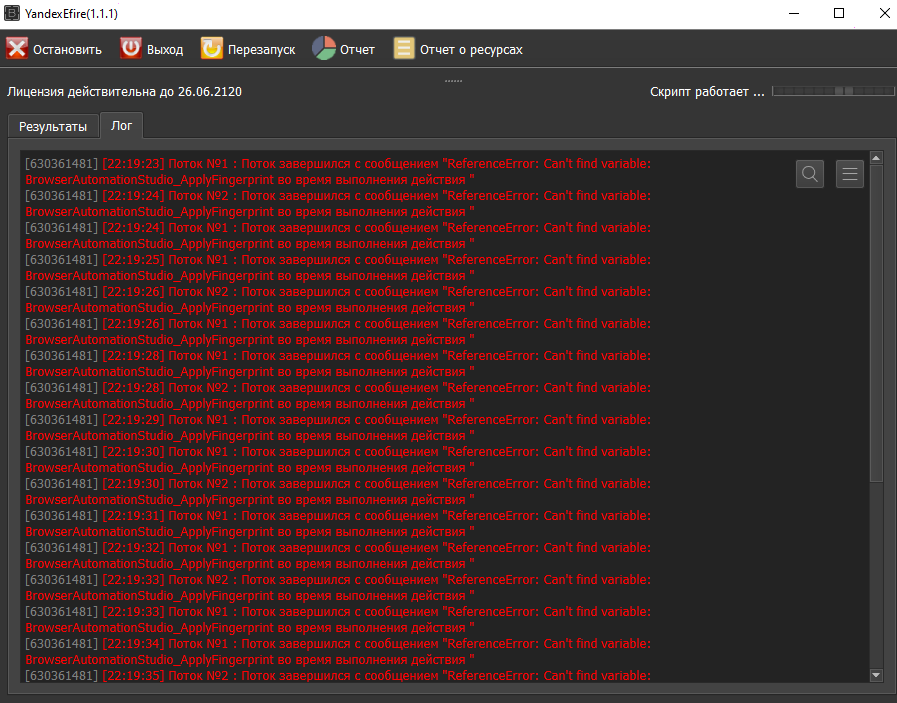Click the log vertical scrollbar thumb
Image resolution: width=897 pixels, height=703 pixels.
(876, 320)
